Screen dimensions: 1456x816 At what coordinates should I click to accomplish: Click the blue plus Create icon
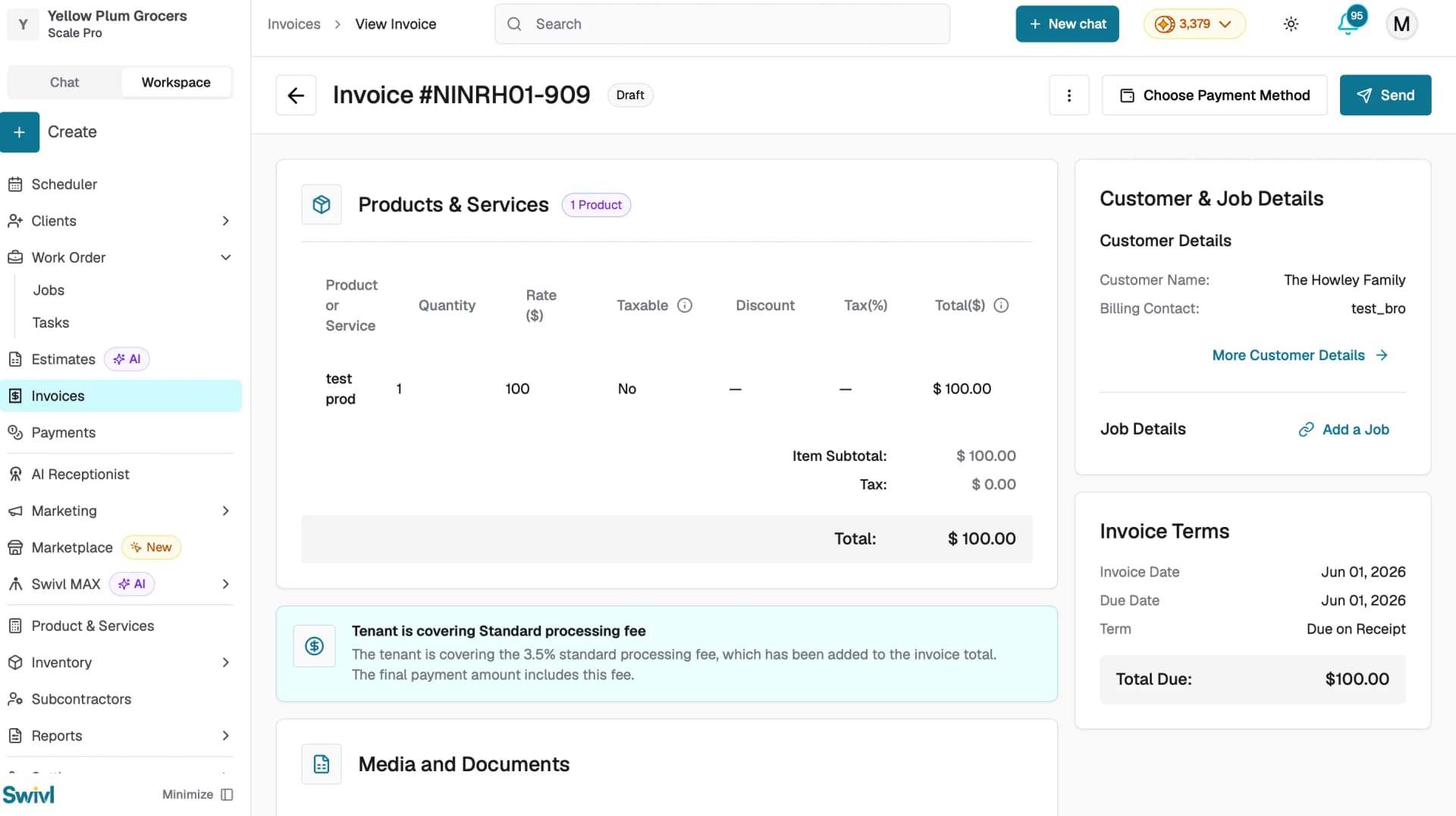(20, 132)
